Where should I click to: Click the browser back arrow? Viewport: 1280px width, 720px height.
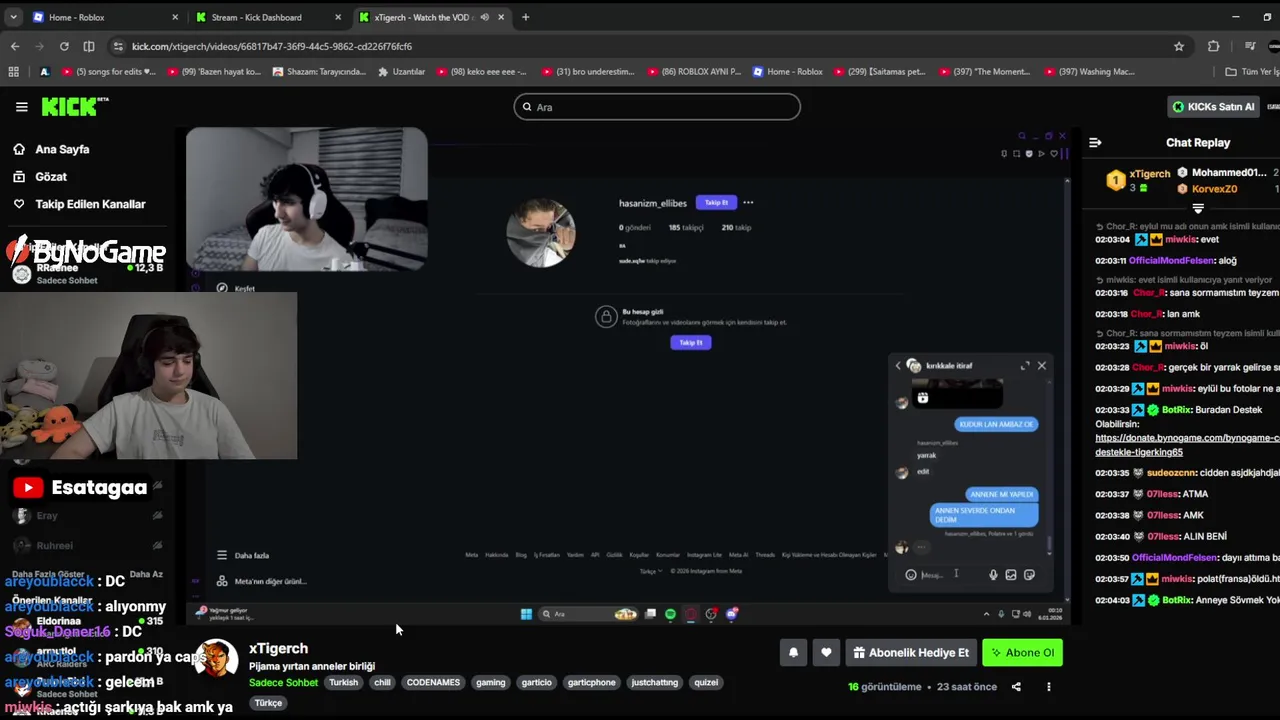click(15, 46)
